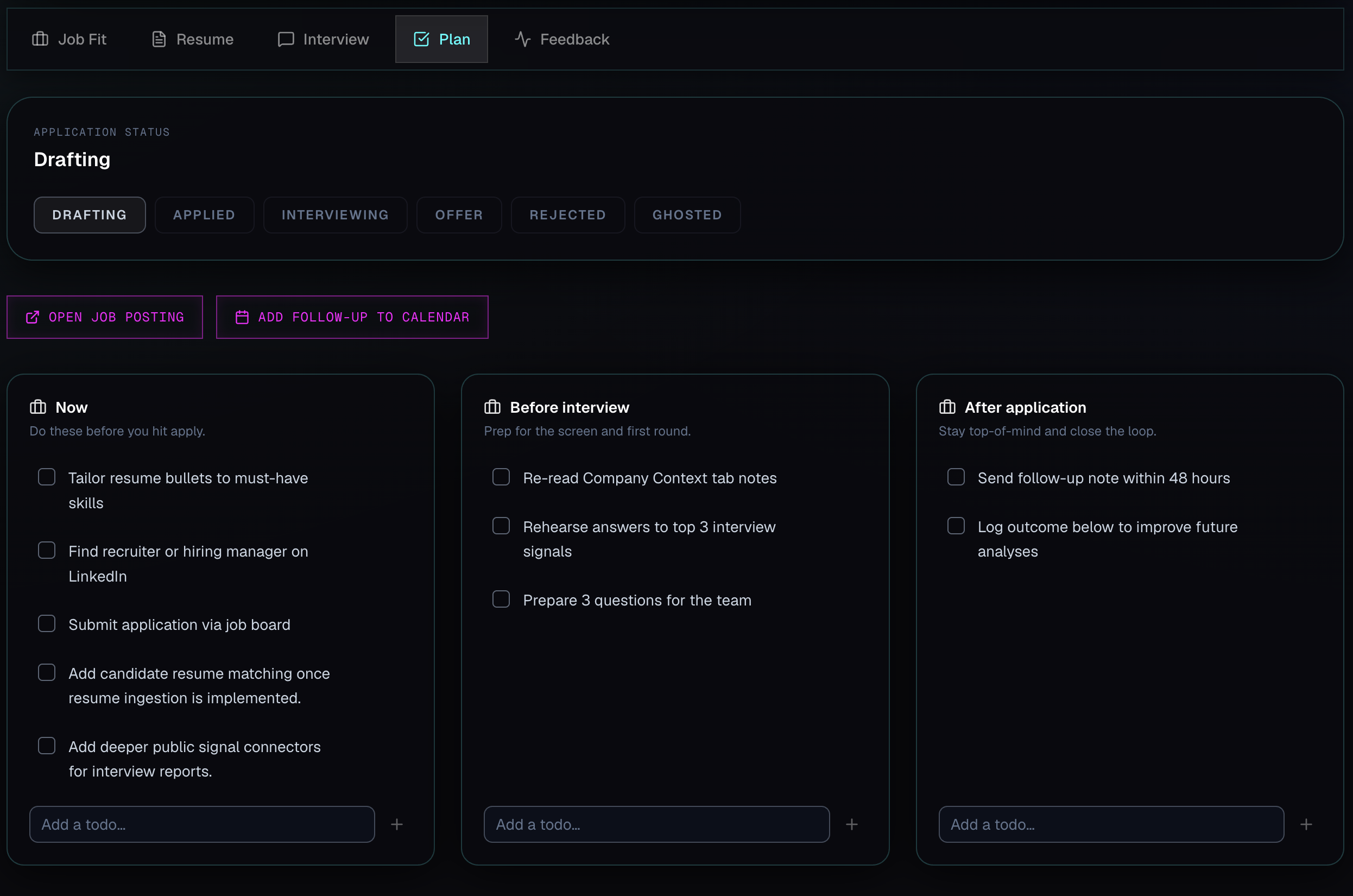Check 'Find recruiter or hiring manager on LinkedIn'

[x=47, y=550]
